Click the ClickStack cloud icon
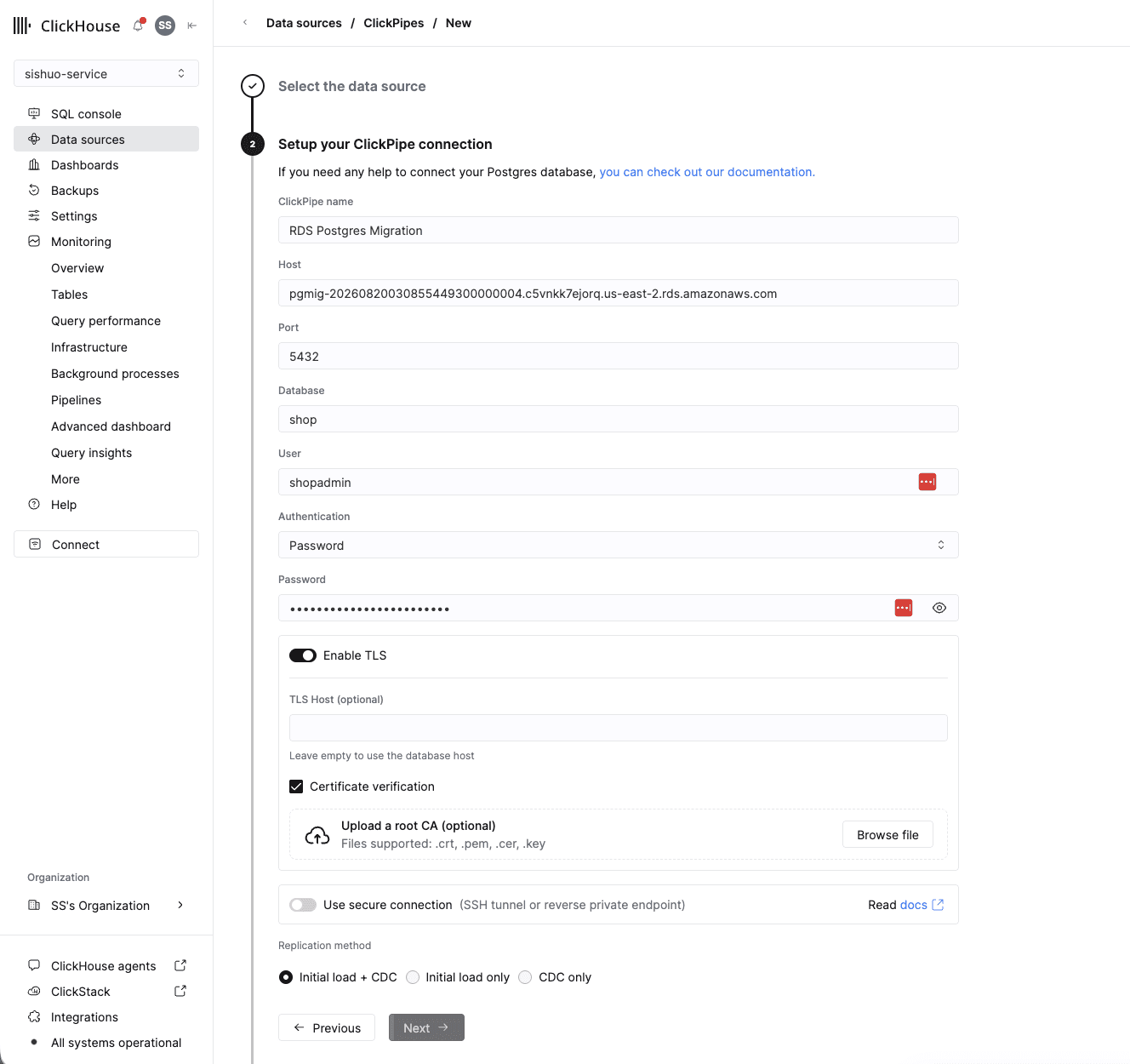 point(34,991)
